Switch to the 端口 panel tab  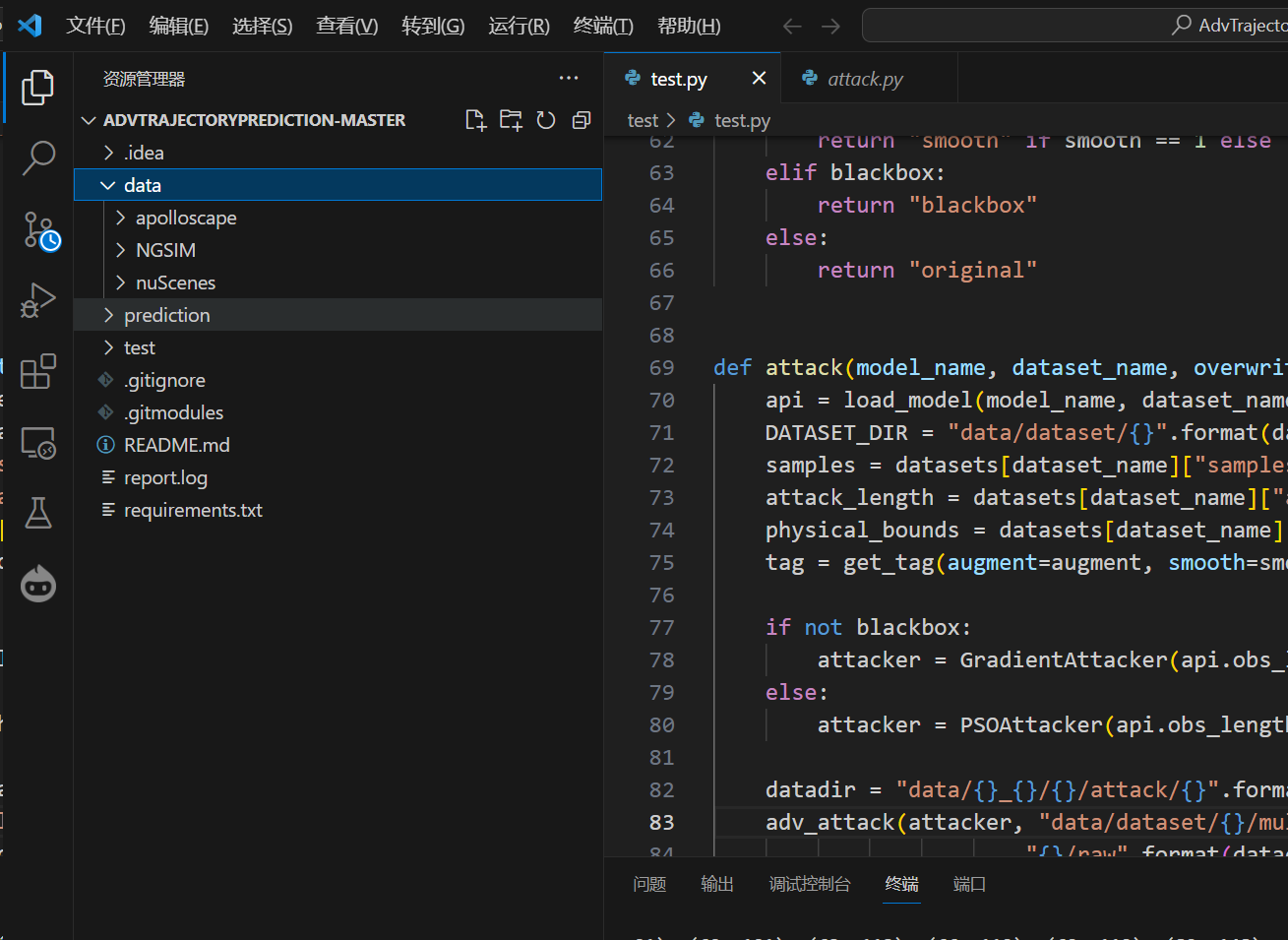(969, 884)
